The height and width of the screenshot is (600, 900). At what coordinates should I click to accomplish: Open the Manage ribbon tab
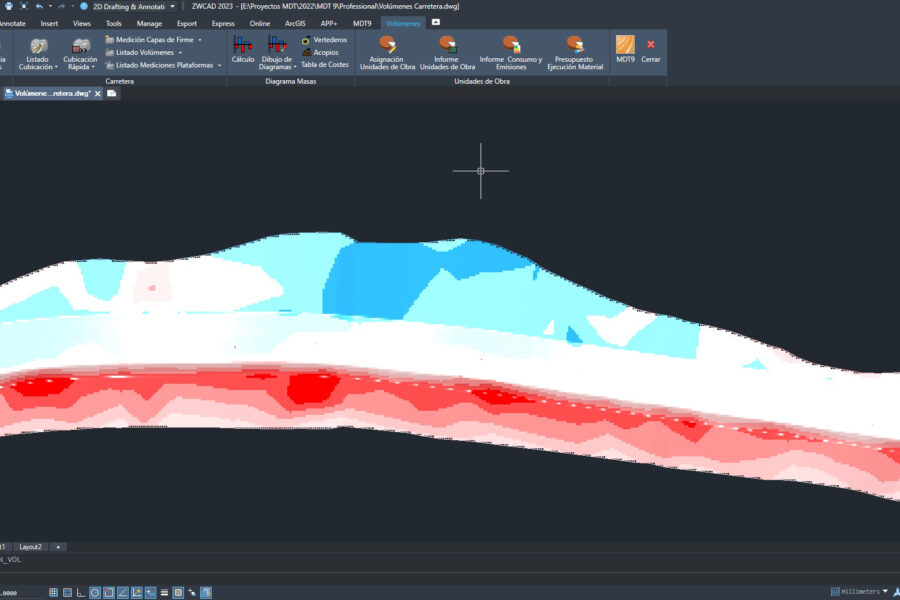click(149, 24)
